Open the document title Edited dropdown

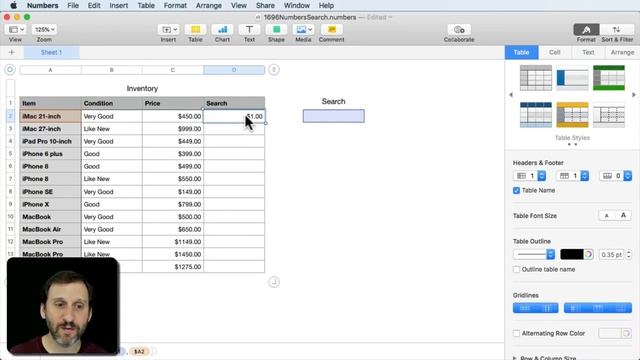tap(380, 17)
